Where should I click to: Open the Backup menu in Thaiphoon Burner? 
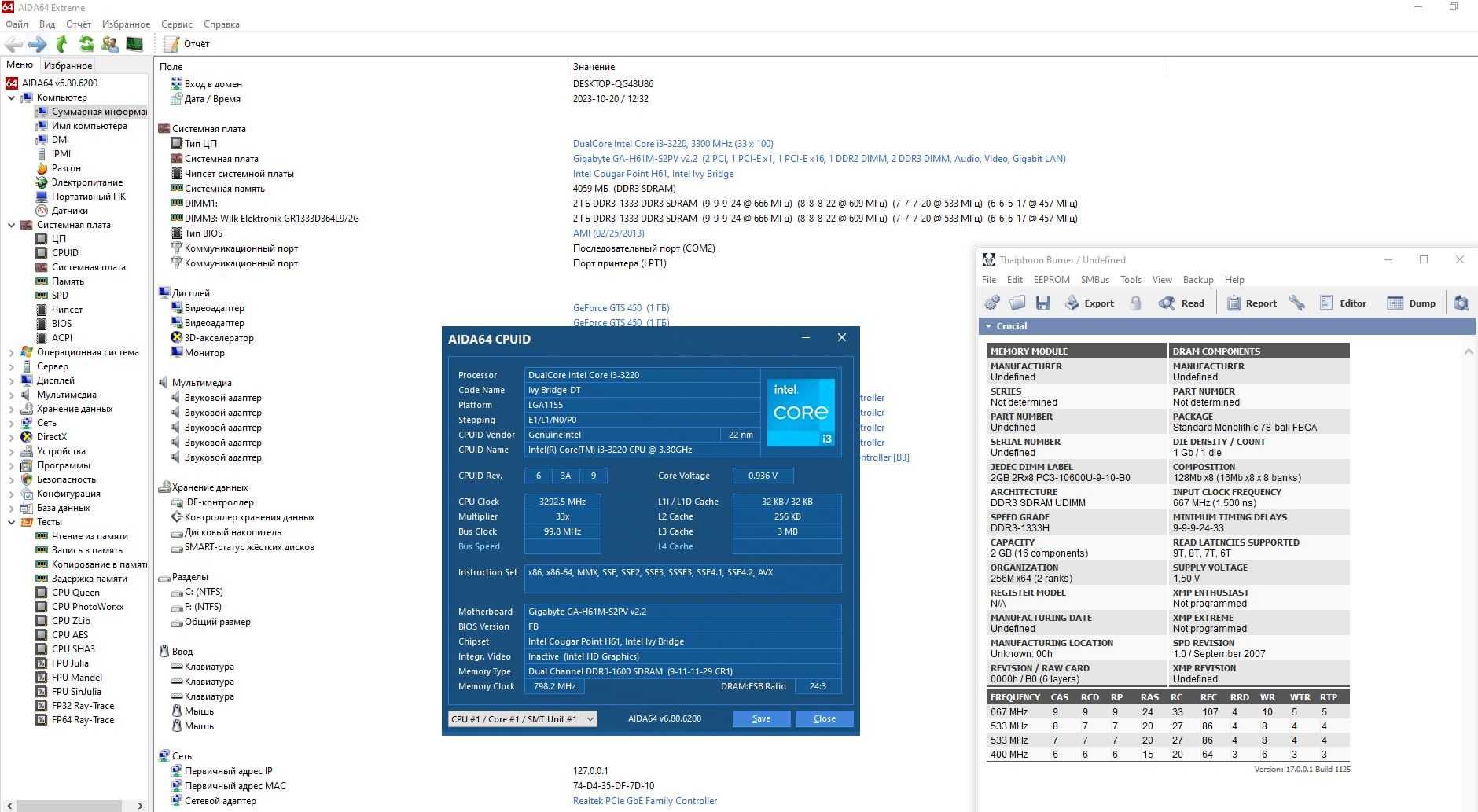1197,280
